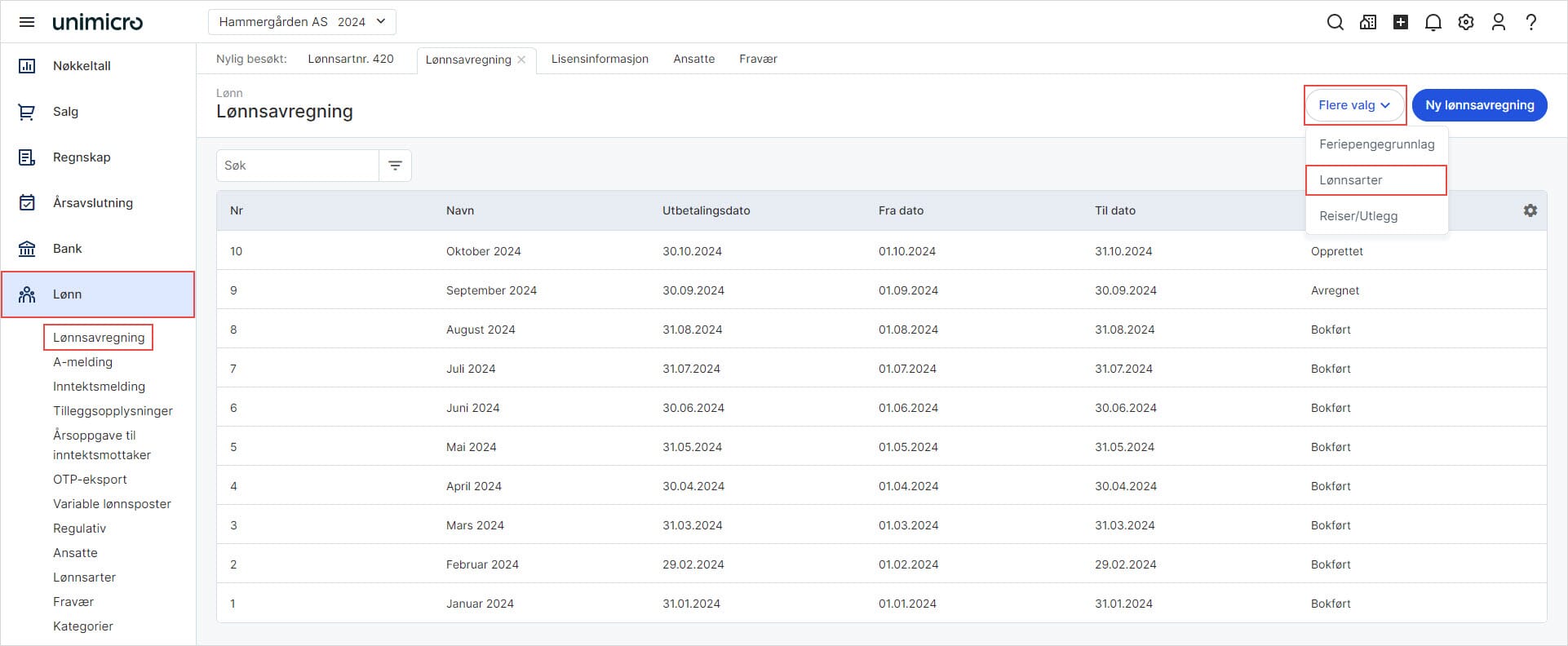Switch to the Lisensinformasjon tab

600,59
